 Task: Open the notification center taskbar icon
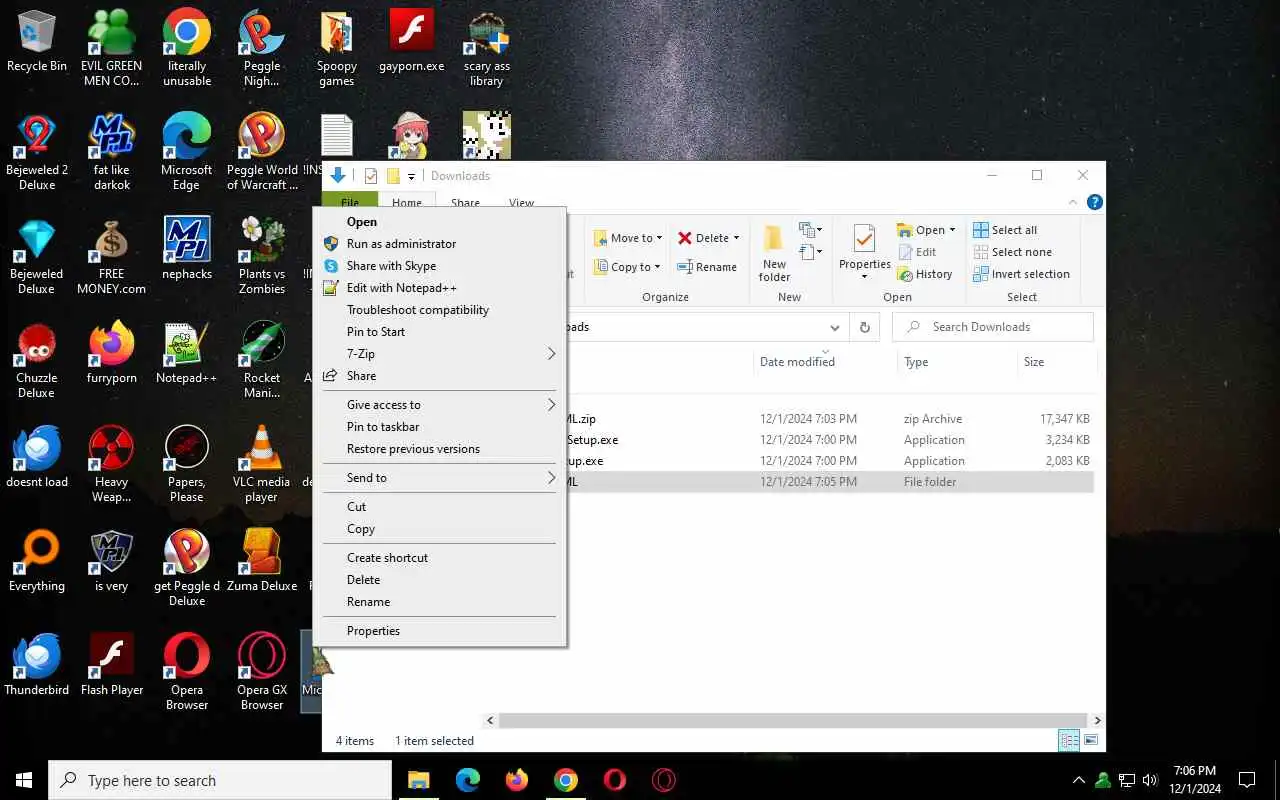click(1247, 780)
